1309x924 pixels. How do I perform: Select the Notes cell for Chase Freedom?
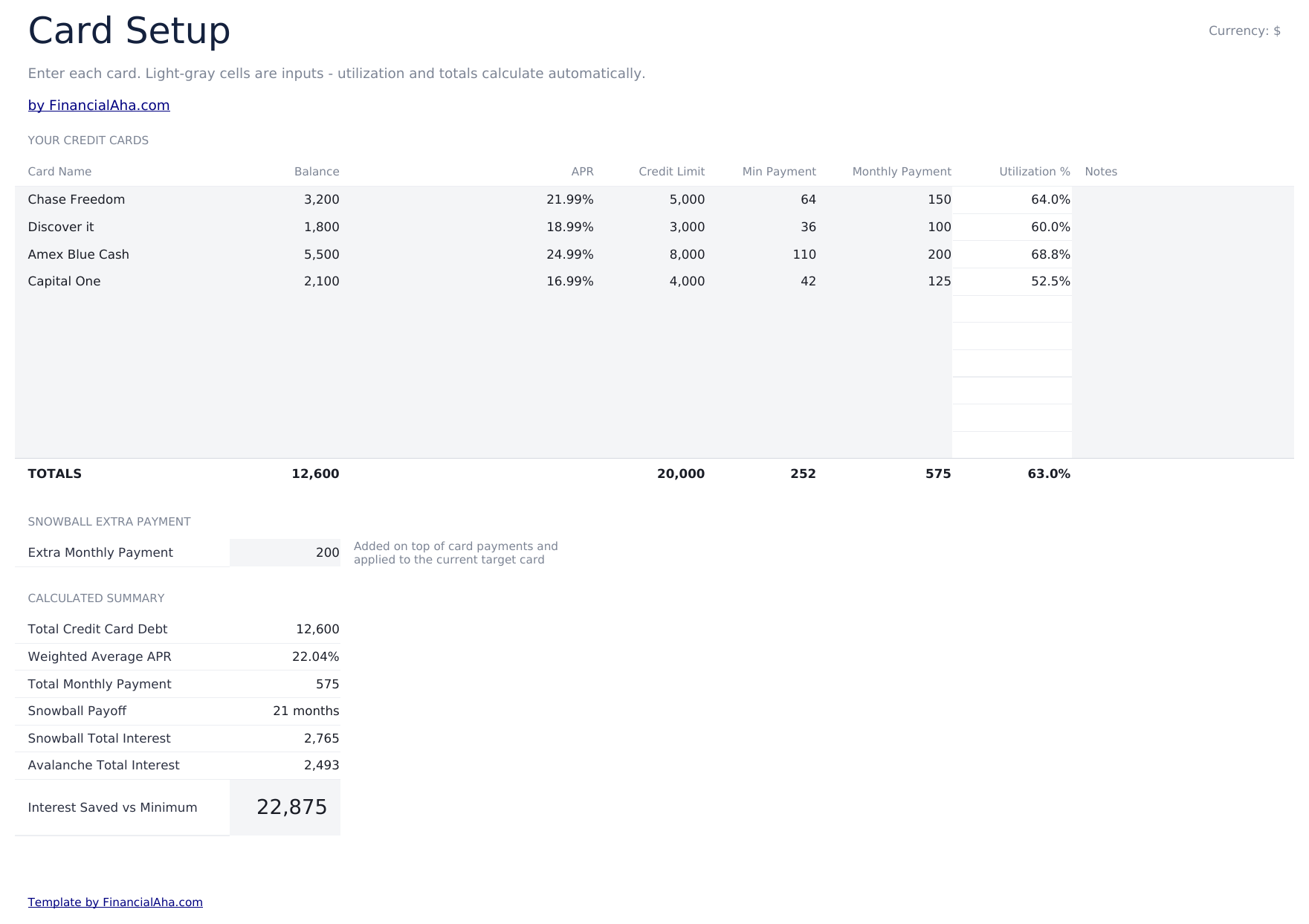1183,200
